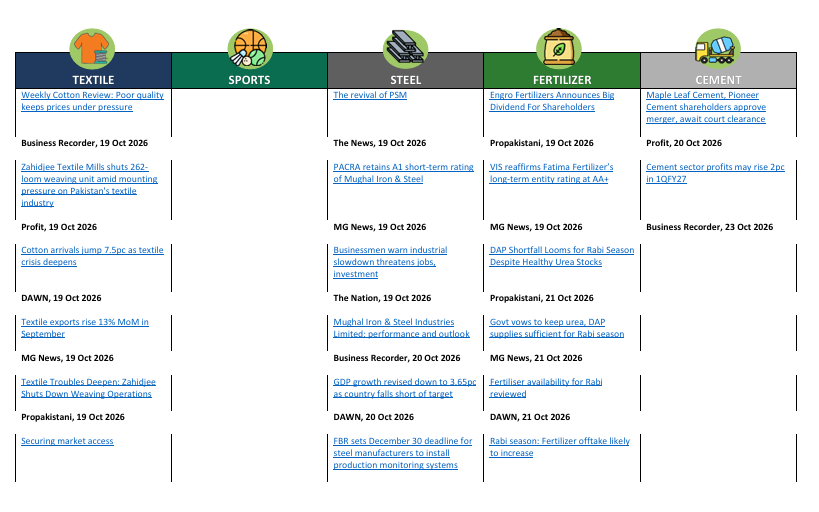Open Weekly Cotton Review article link
Viewport: 819px width, 512px height.
(92, 101)
